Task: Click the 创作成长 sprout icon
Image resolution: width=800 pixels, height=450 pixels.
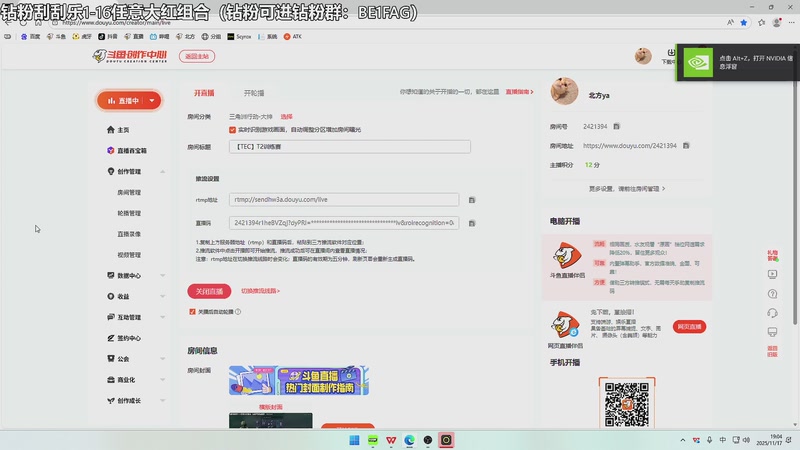Action: click(x=111, y=401)
